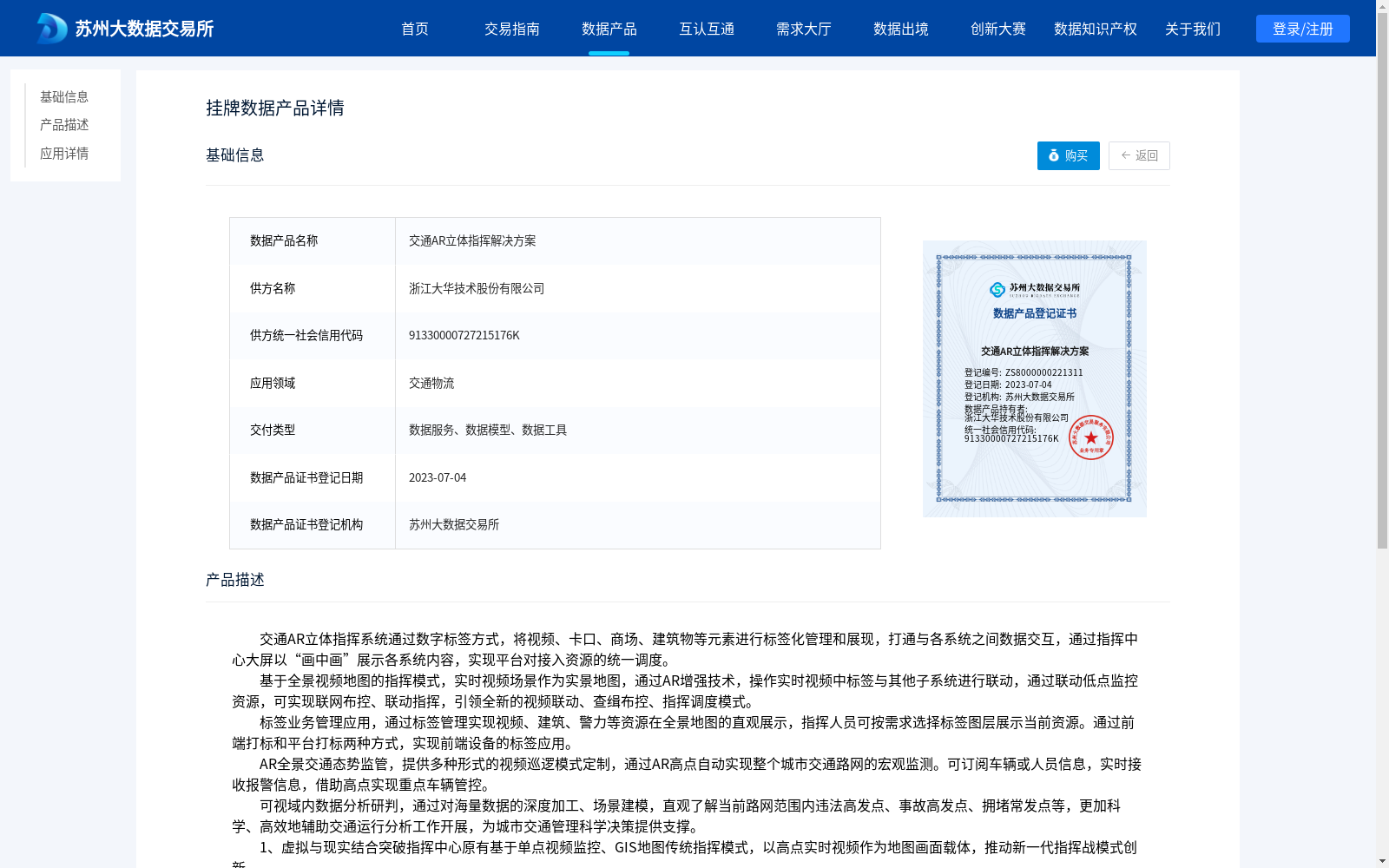Click the Suzhou Big Data Exchange logo icon
Image resolution: width=1389 pixels, height=868 pixels.
point(52,29)
